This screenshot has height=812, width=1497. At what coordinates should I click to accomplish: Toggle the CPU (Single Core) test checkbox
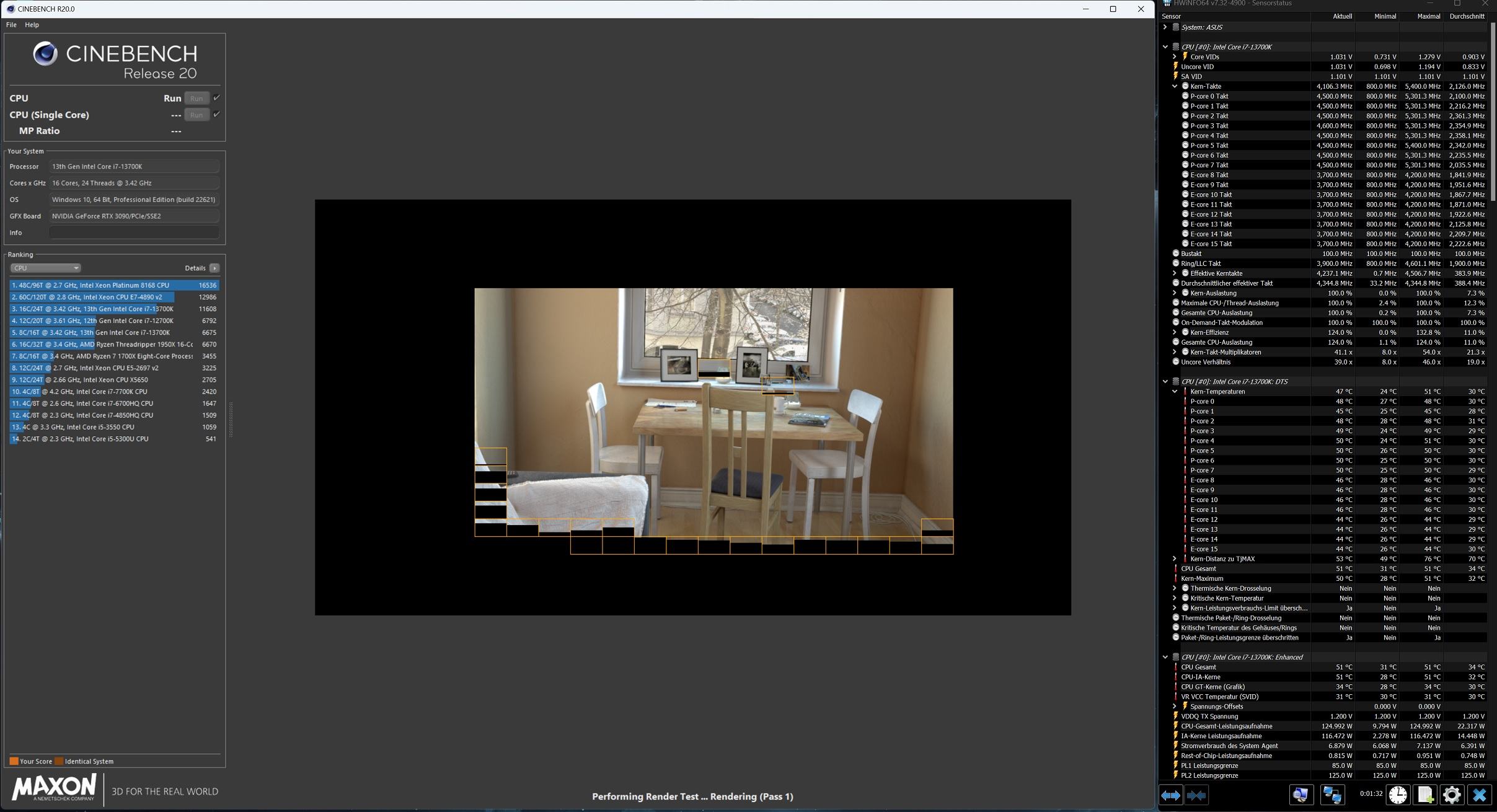[x=216, y=115]
